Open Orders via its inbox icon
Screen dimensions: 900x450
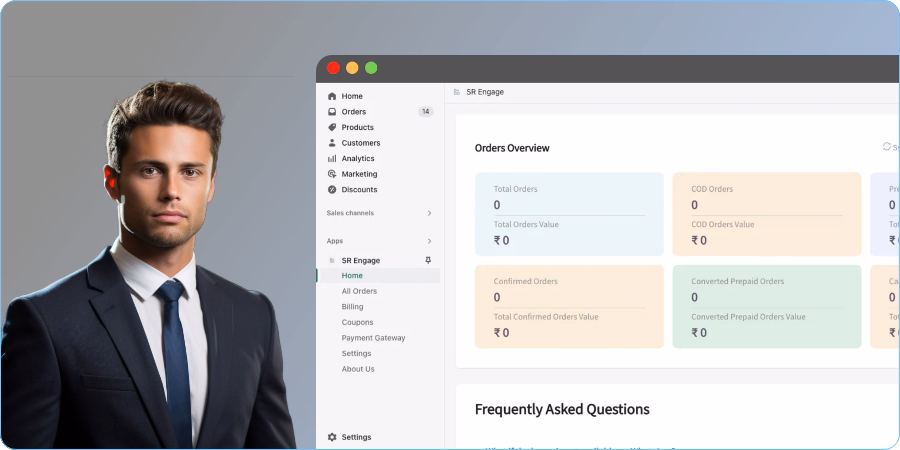pyautogui.click(x=332, y=112)
